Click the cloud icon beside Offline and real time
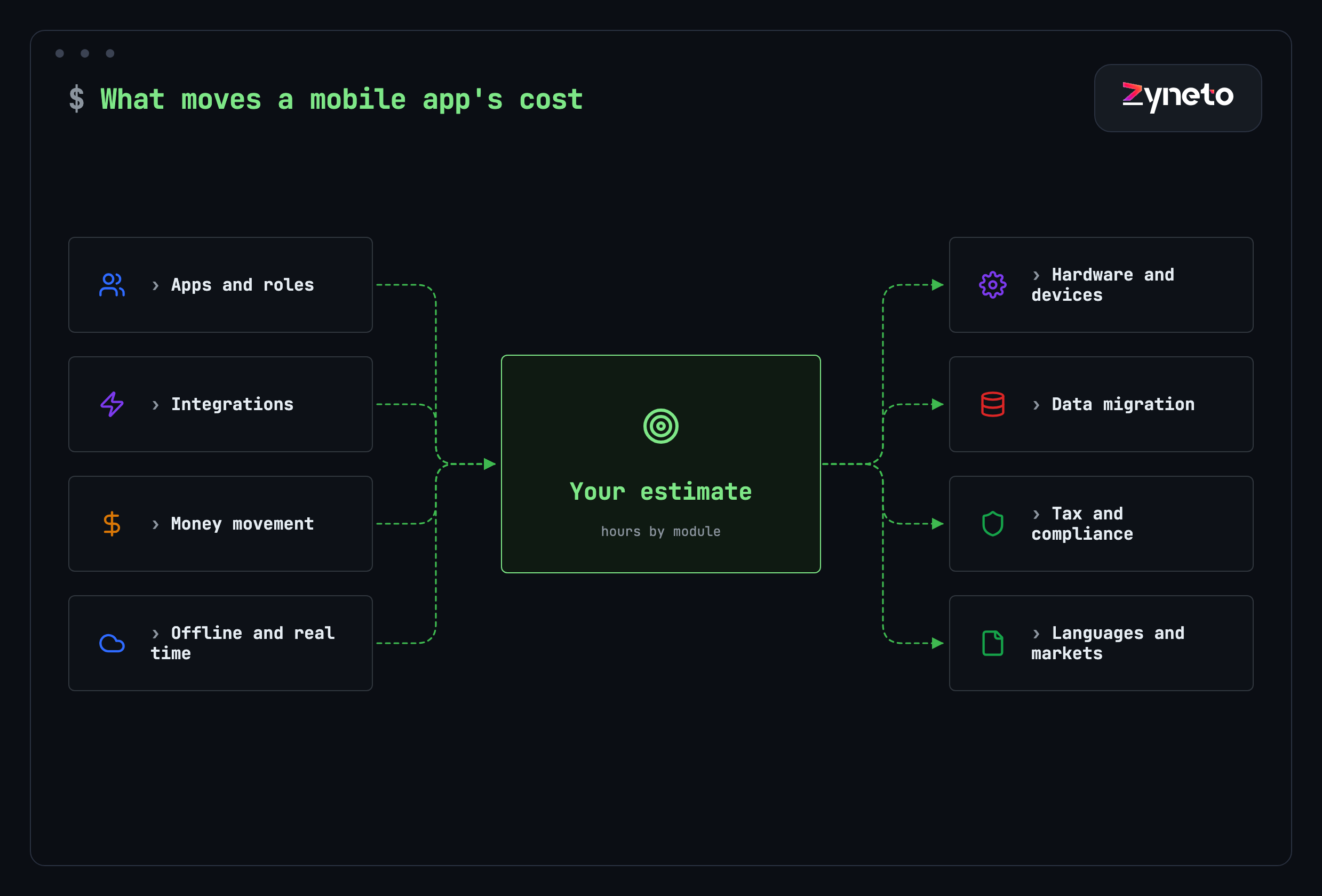Viewport: 1322px width, 896px height. point(112,643)
